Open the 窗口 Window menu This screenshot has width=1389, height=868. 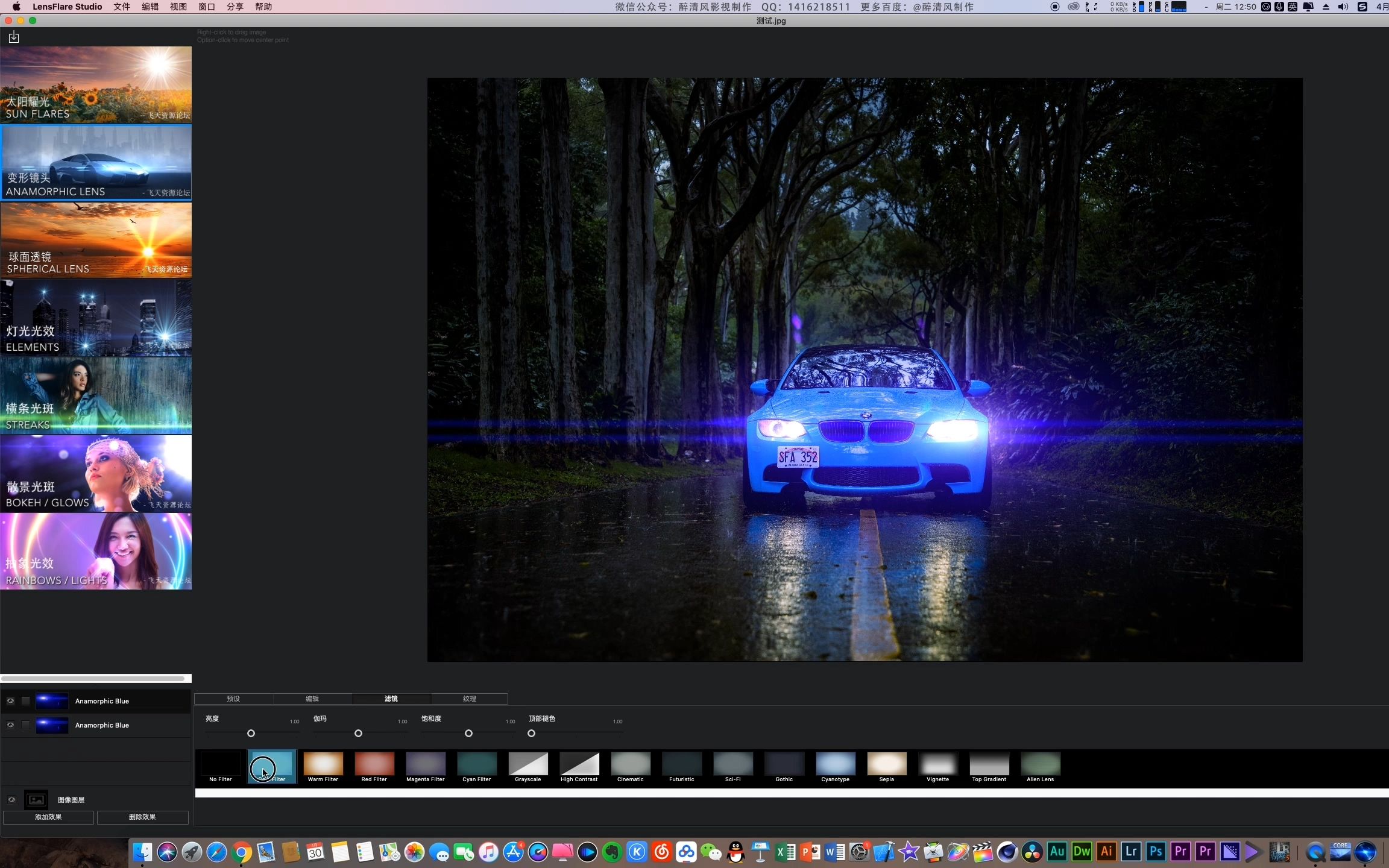(x=207, y=7)
